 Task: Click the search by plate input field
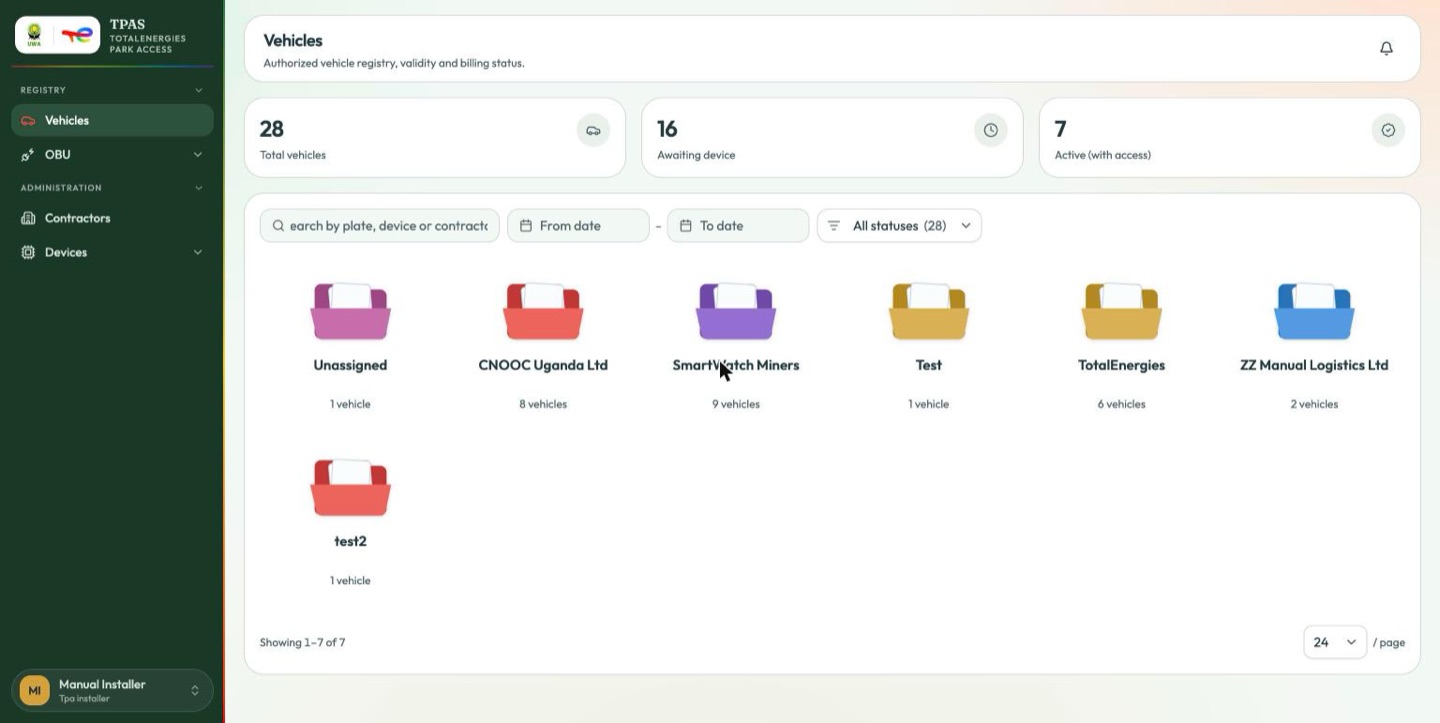click(x=380, y=226)
